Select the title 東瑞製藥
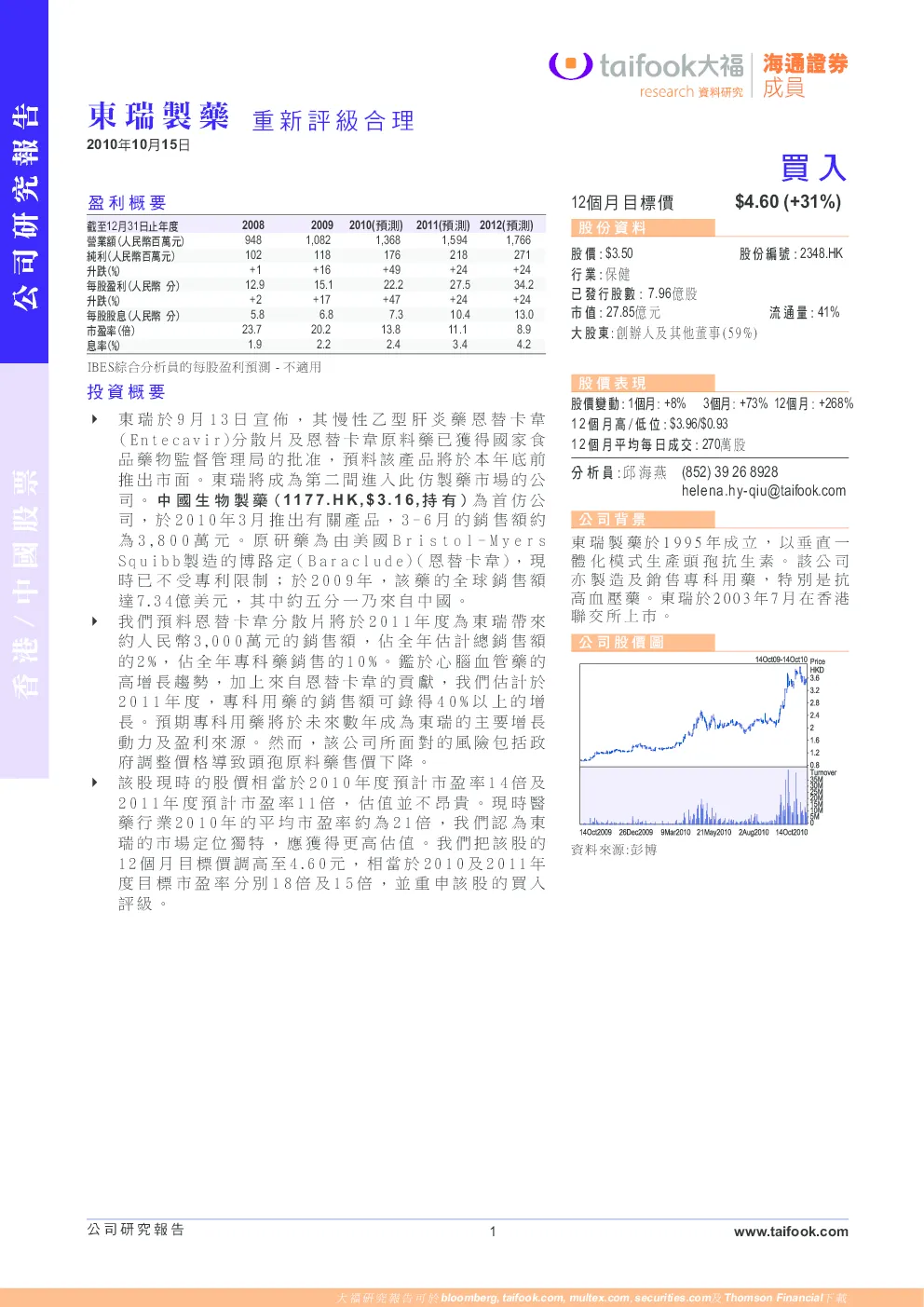Image resolution: width=924 pixels, height=1307 pixels. tap(158, 117)
